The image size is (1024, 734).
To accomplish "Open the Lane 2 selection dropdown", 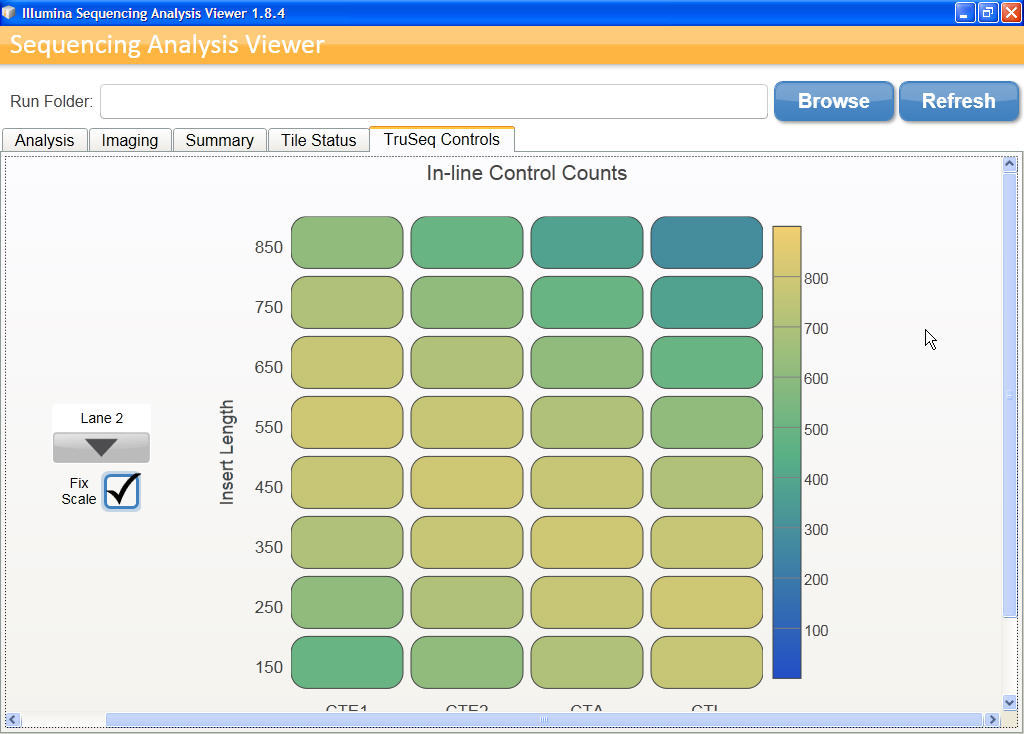I will pos(101,447).
